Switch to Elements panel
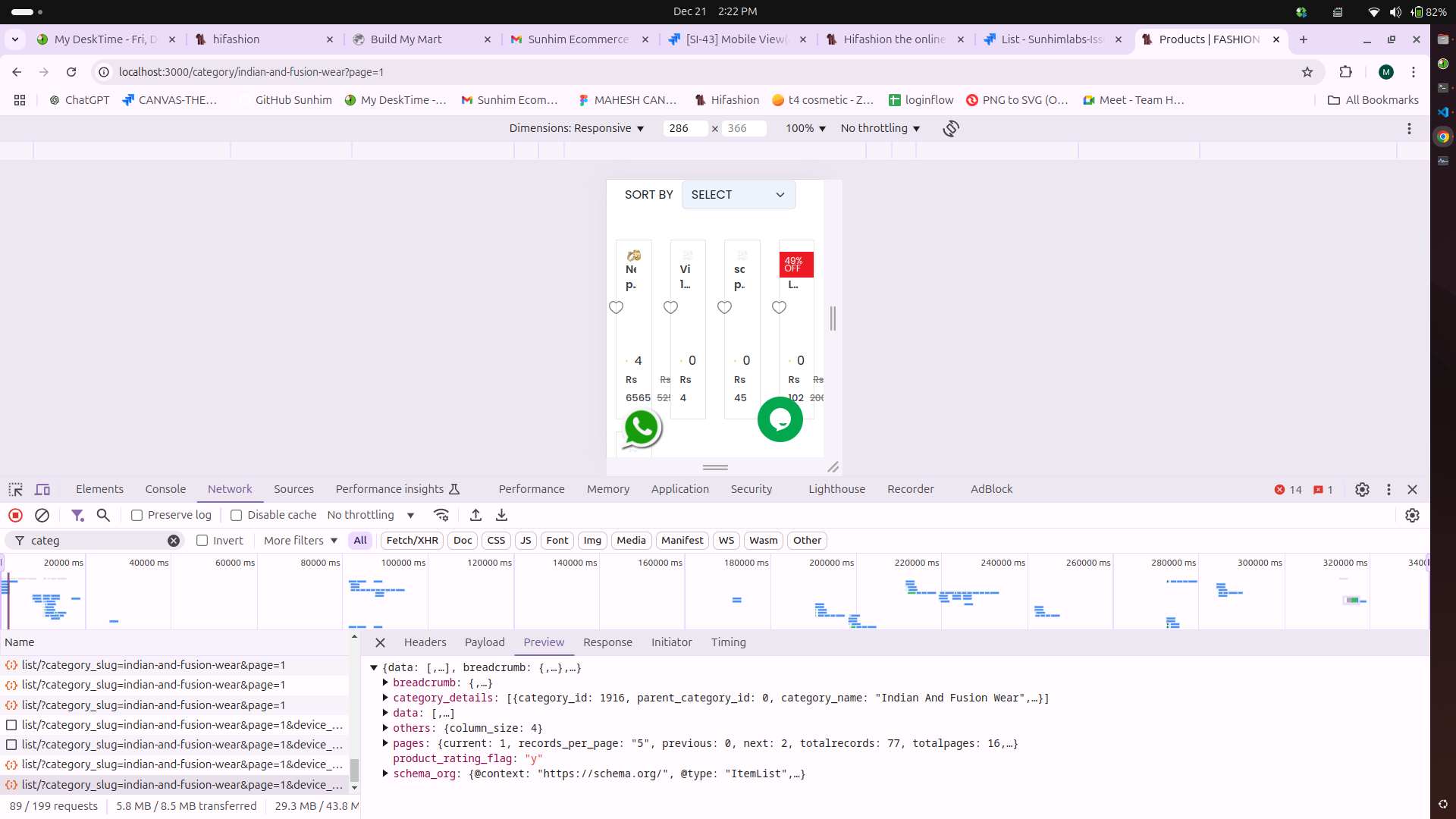1456x819 pixels. tap(99, 489)
